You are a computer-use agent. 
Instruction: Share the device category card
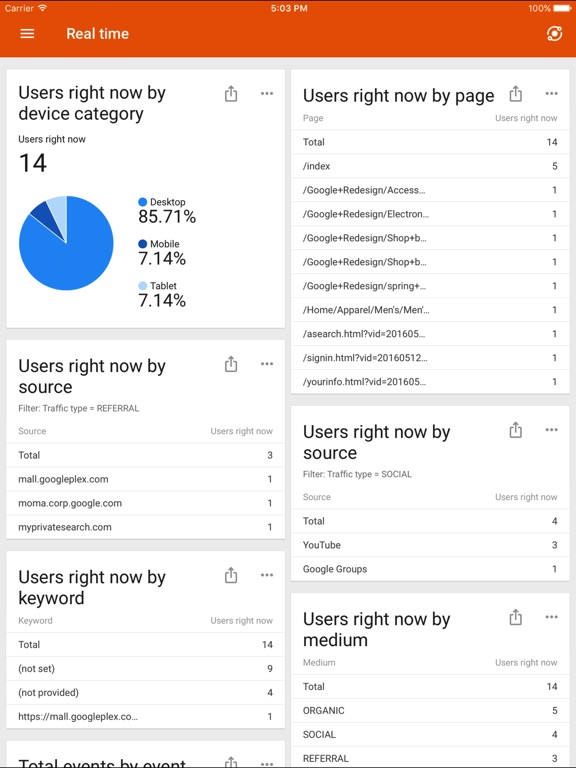point(231,94)
